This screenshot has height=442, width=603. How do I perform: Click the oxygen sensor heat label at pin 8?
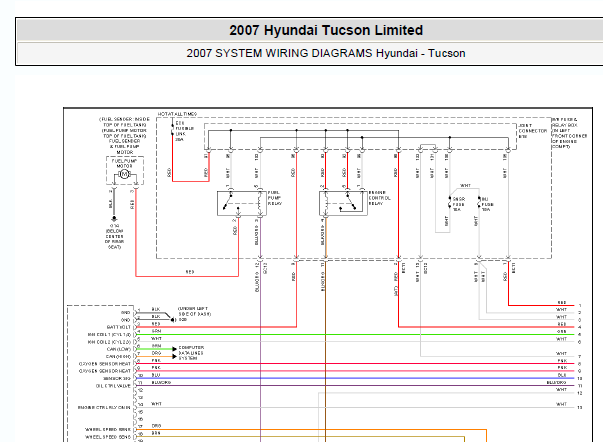(x=105, y=364)
